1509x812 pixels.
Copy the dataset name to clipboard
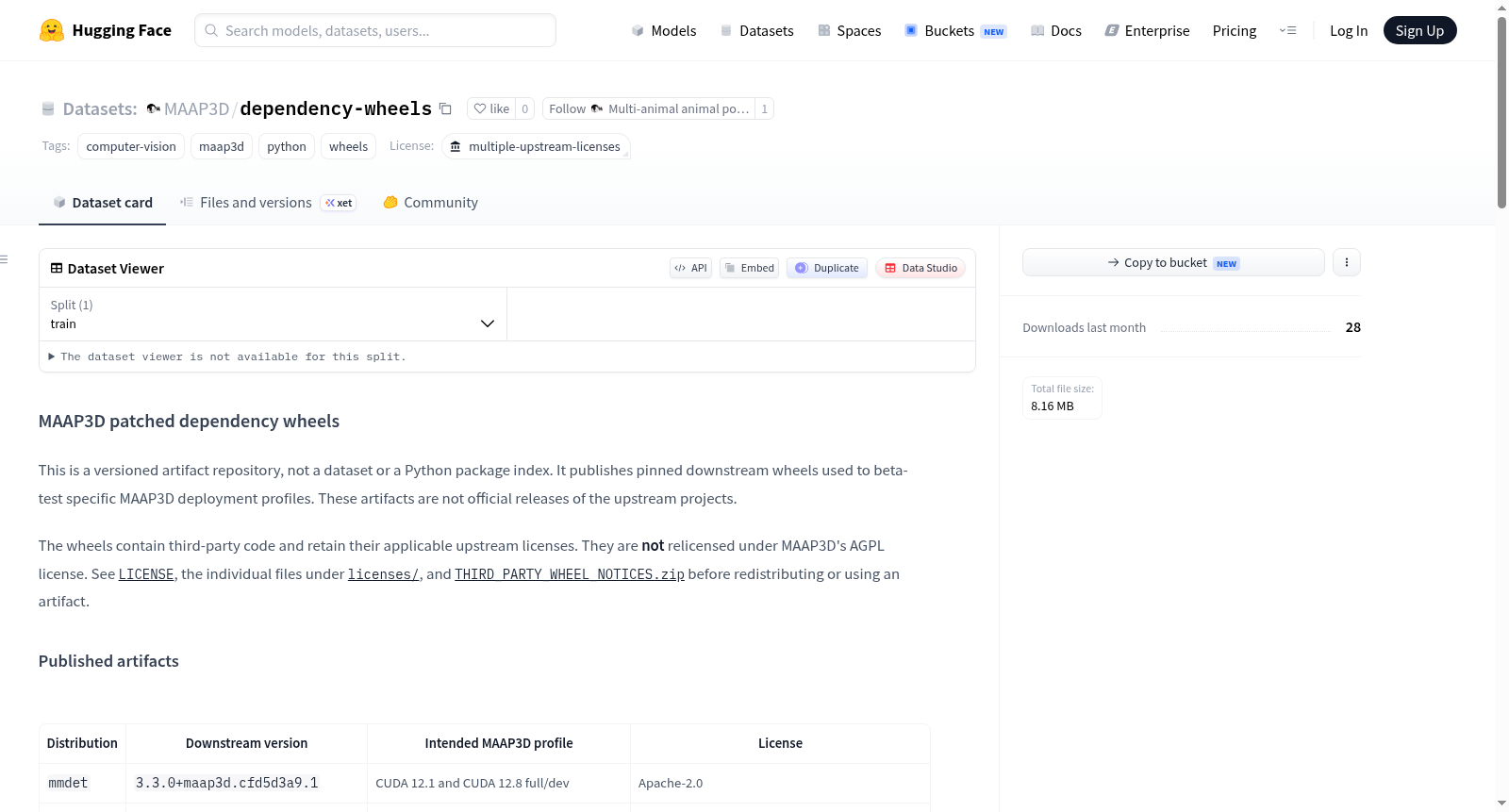(x=445, y=108)
